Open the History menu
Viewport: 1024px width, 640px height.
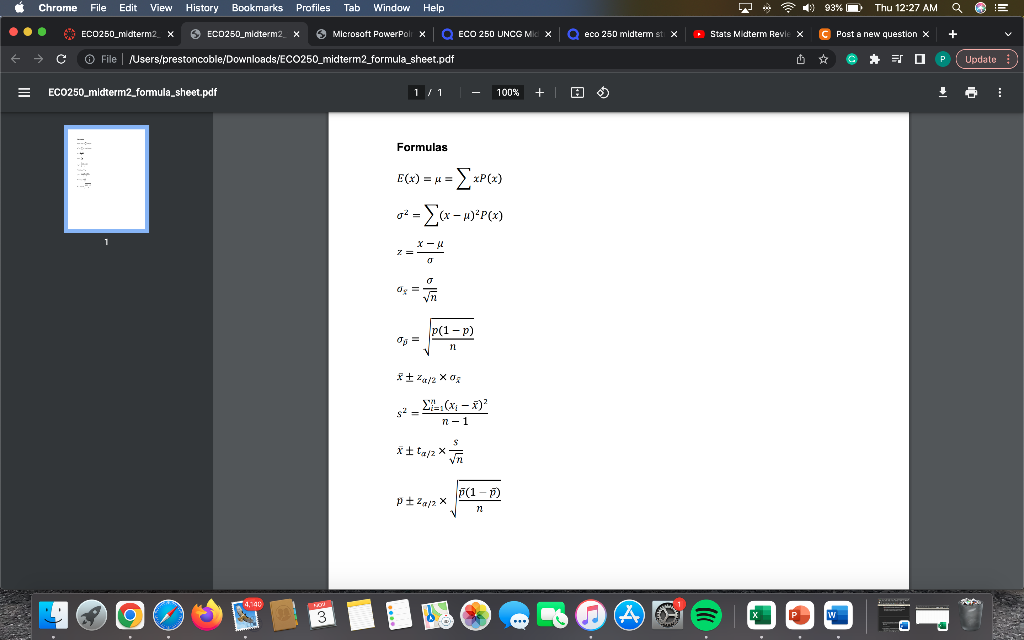coord(202,8)
